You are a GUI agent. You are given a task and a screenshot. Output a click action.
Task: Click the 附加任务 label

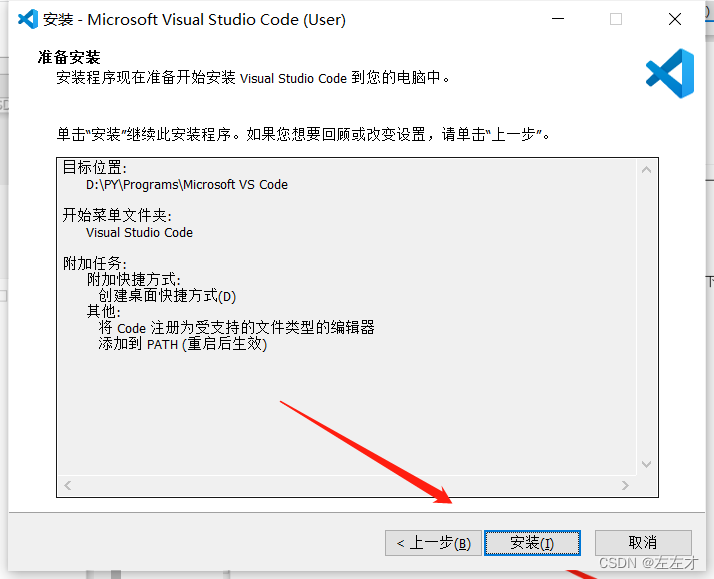[x=94, y=263]
